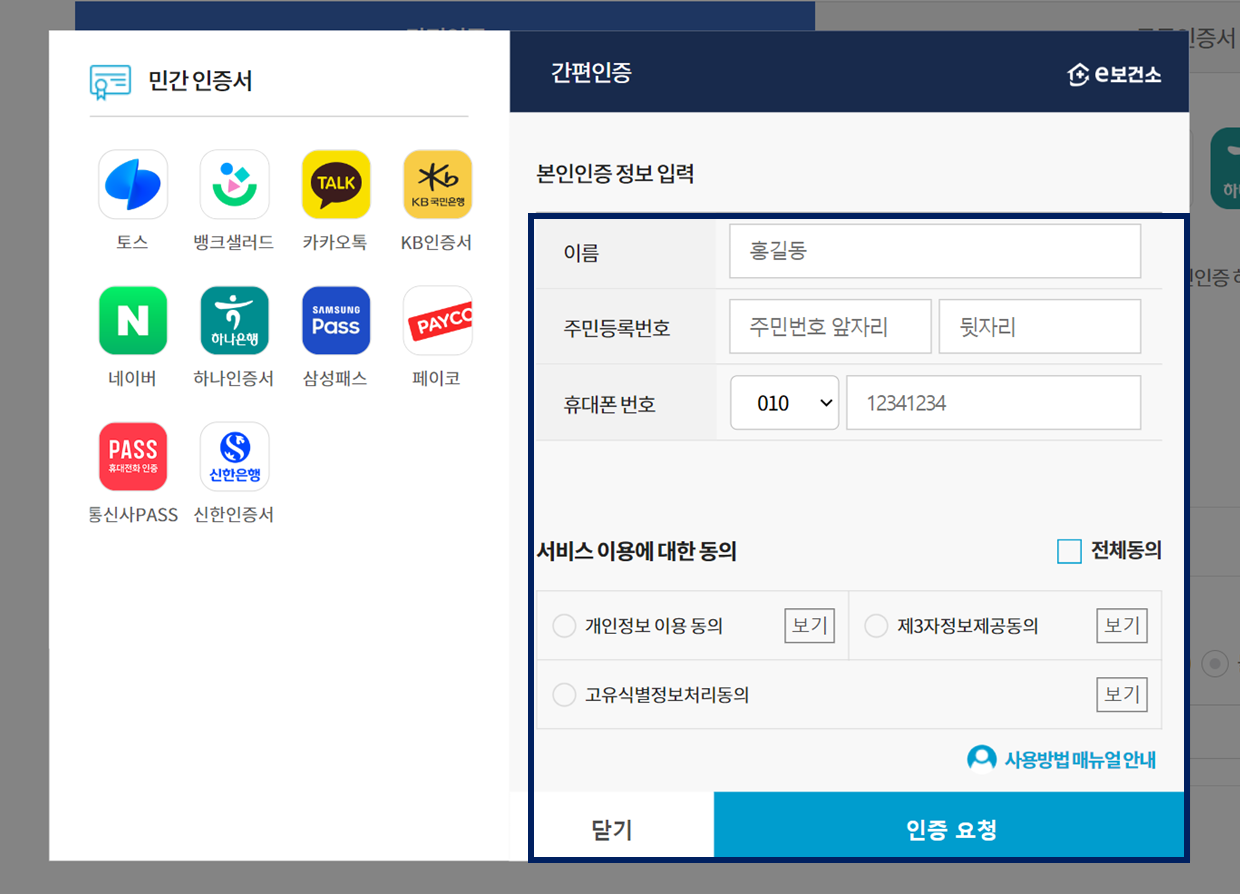Image resolution: width=1240 pixels, height=894 pixels.
Task: Choose KakaoTalk authentication
Action: pyautogui.click(x=335, y=184)
